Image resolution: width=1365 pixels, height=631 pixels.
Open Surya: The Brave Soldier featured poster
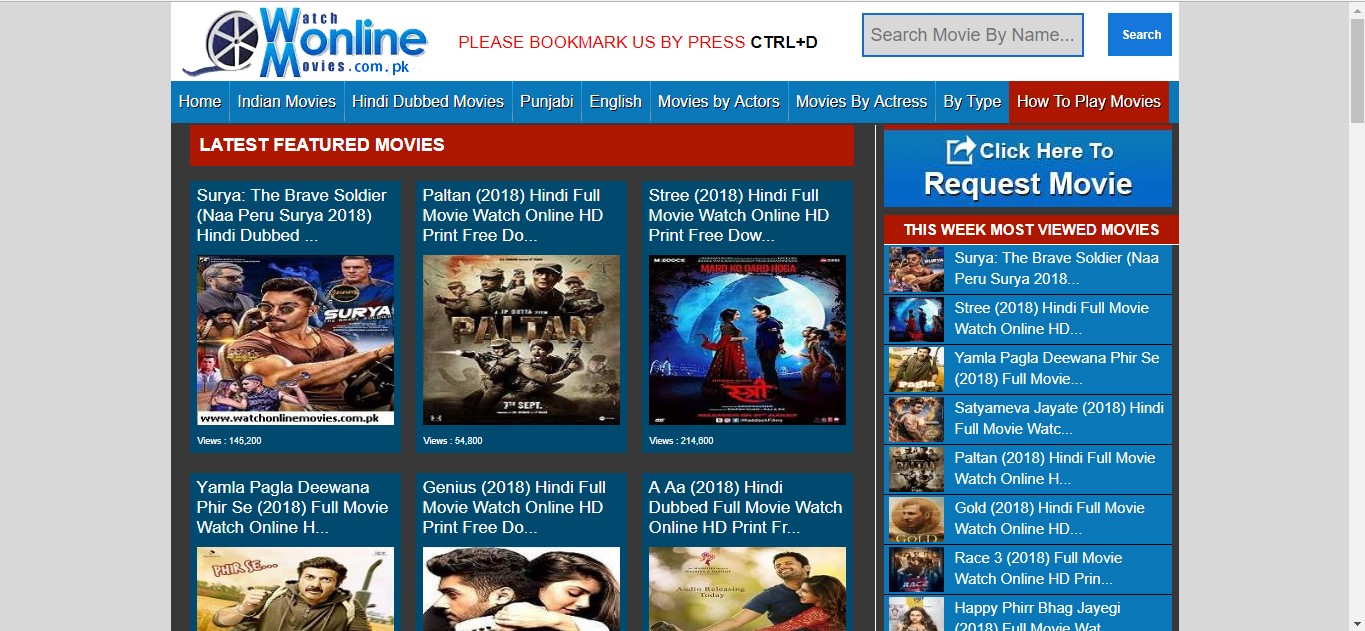point(295,340)
